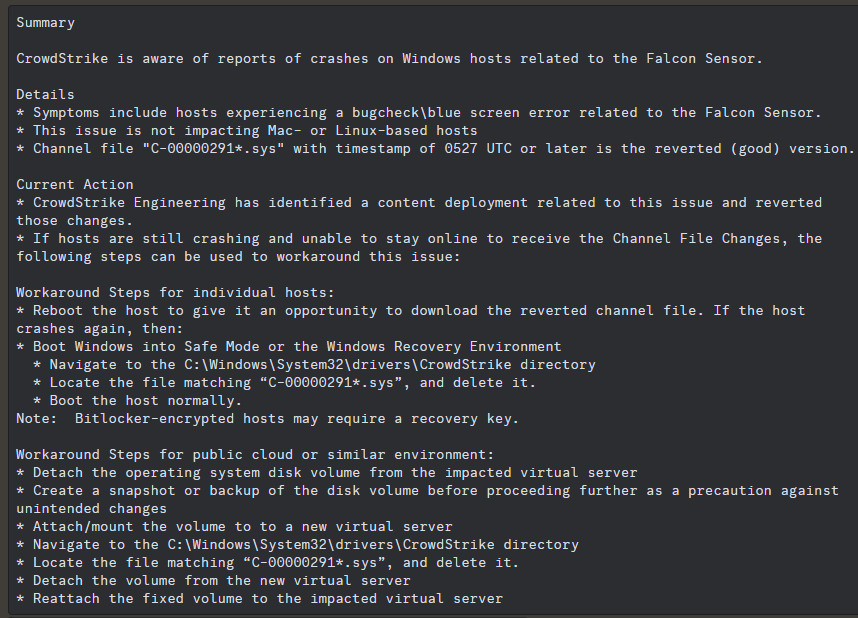
Task: Click the word CrowdStrike starting the summary sentence
Action: [62, 59]
